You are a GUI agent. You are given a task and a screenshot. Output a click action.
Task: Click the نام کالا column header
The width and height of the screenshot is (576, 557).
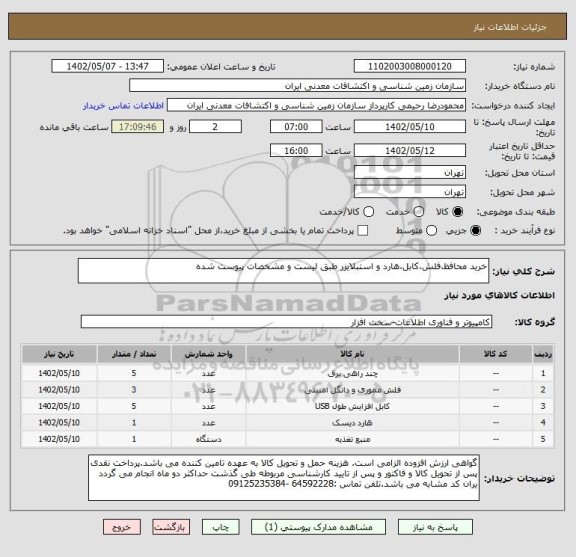352,354
